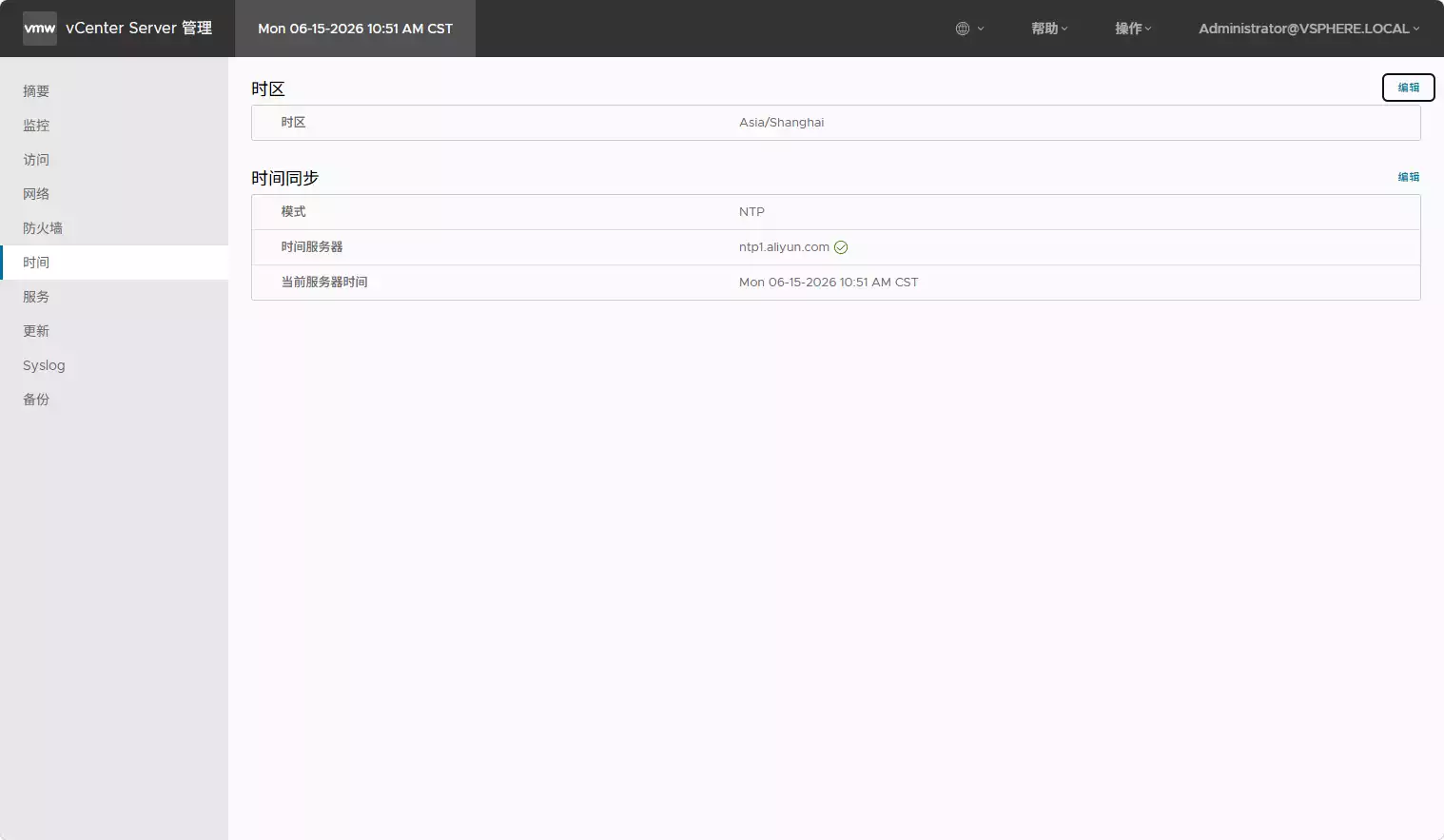
Task: Click the 时区 row label in the table
Action: [293, 123]
